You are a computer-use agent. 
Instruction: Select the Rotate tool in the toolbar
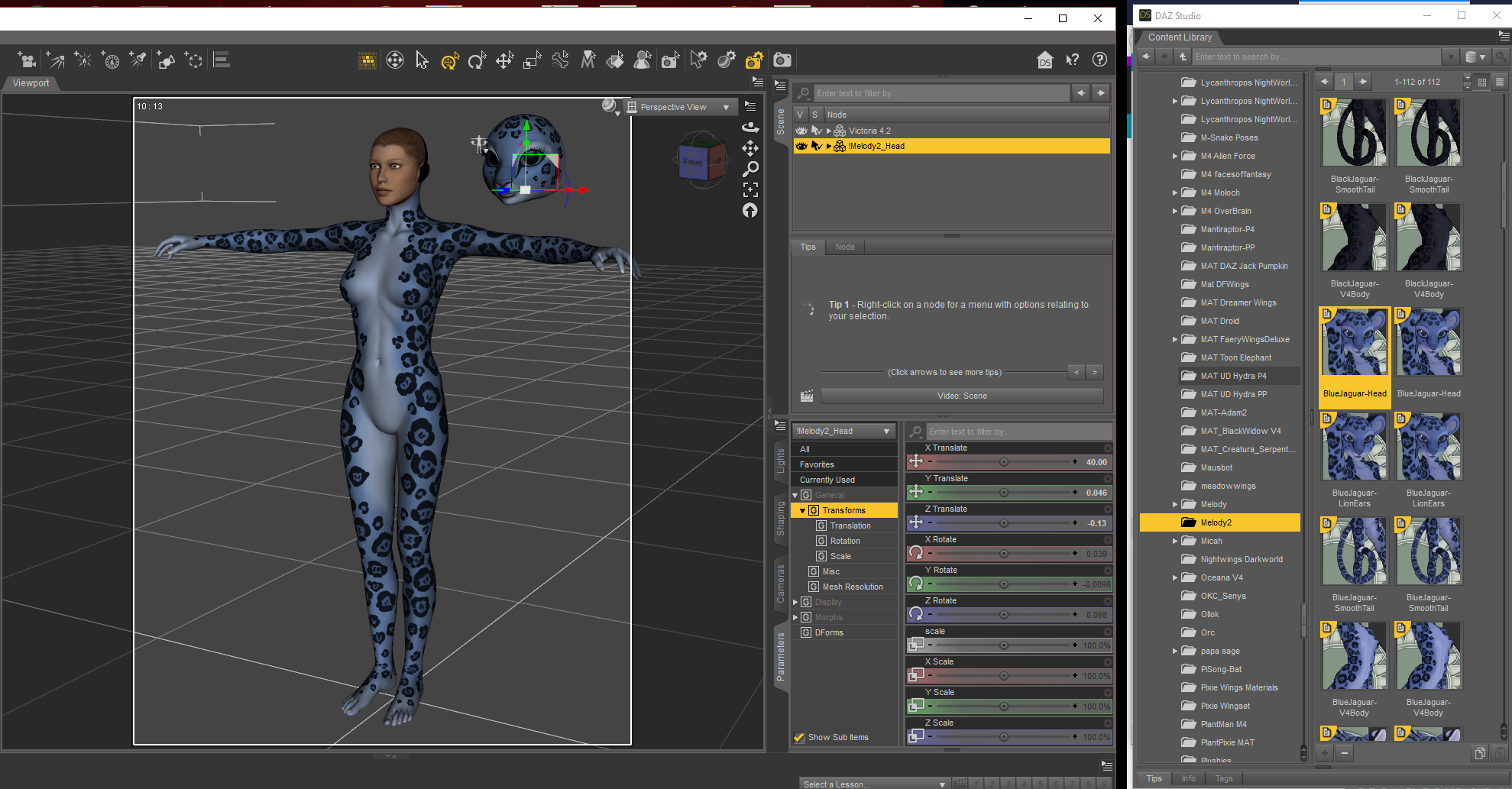pyautogui.click(x=477, y=61)
